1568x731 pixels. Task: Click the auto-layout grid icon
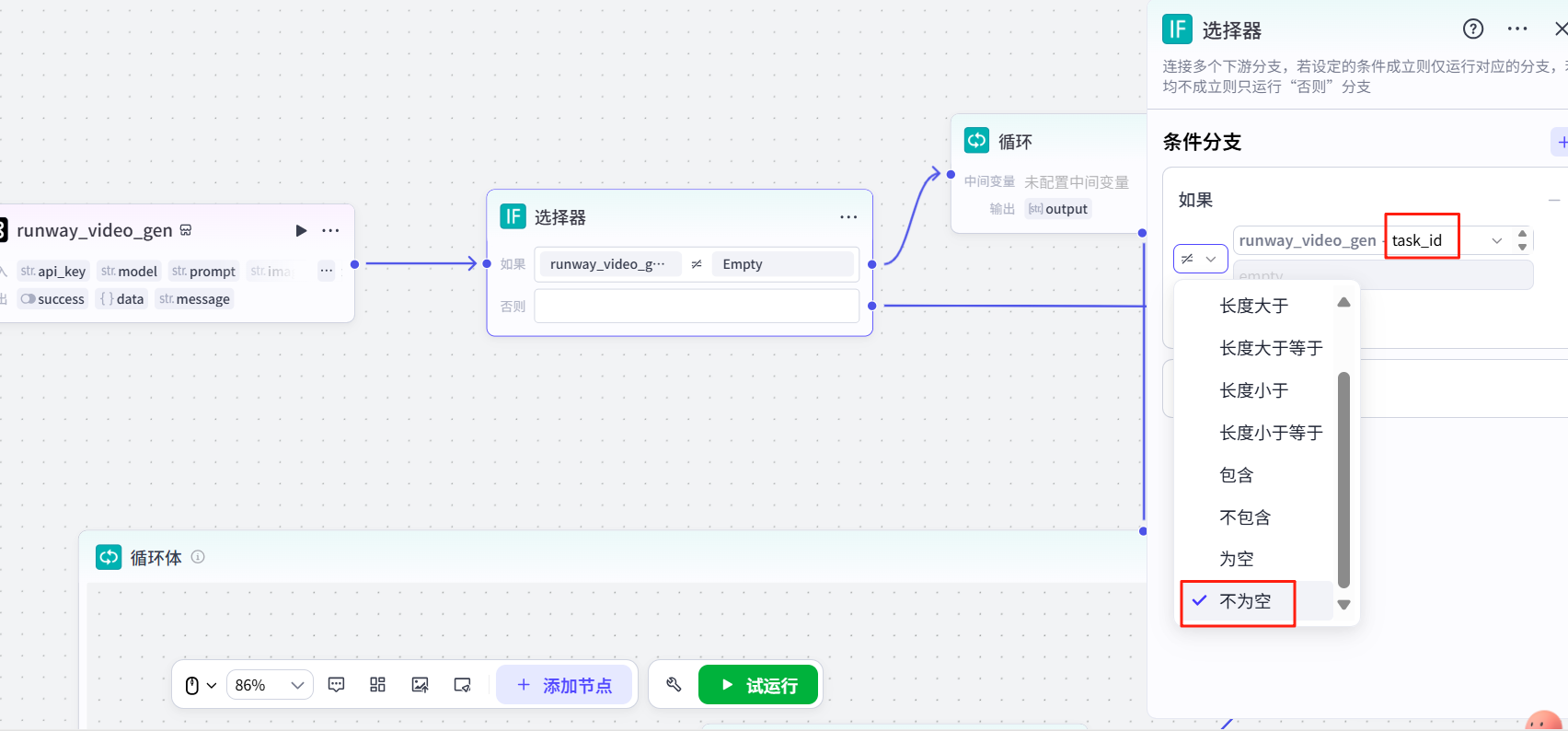point(377,685)
